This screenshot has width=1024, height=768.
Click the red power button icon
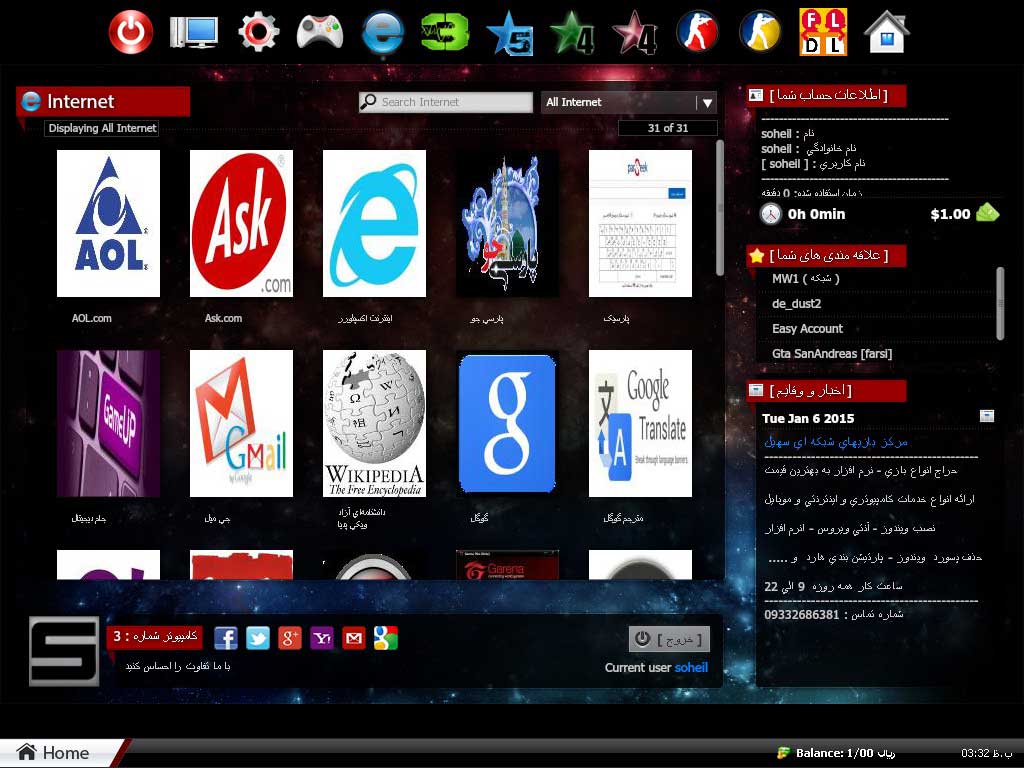[x=131, y=32]
